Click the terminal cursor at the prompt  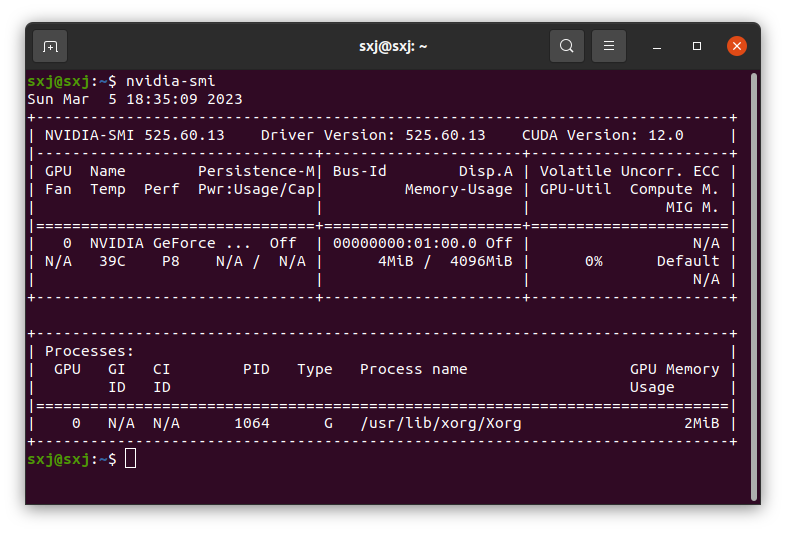point(130,459)
